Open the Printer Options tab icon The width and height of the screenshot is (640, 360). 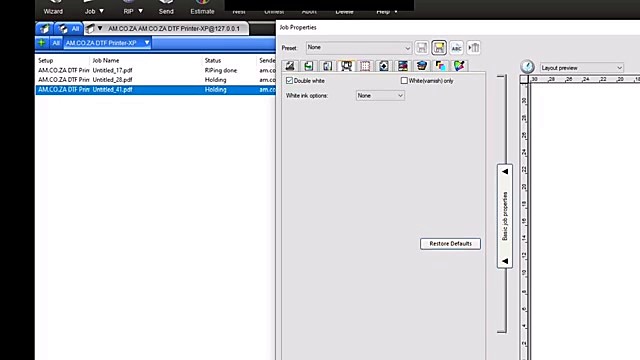[x=346, y=66]
